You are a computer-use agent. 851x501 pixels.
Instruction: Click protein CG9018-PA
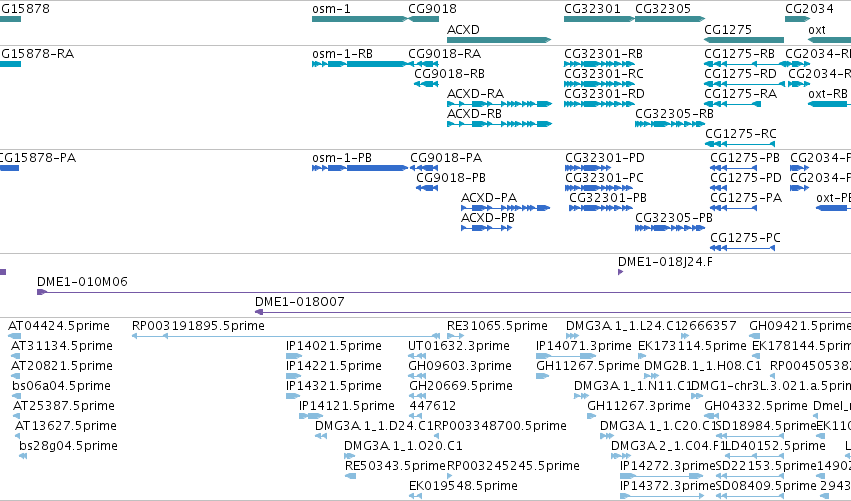[424, 168]
